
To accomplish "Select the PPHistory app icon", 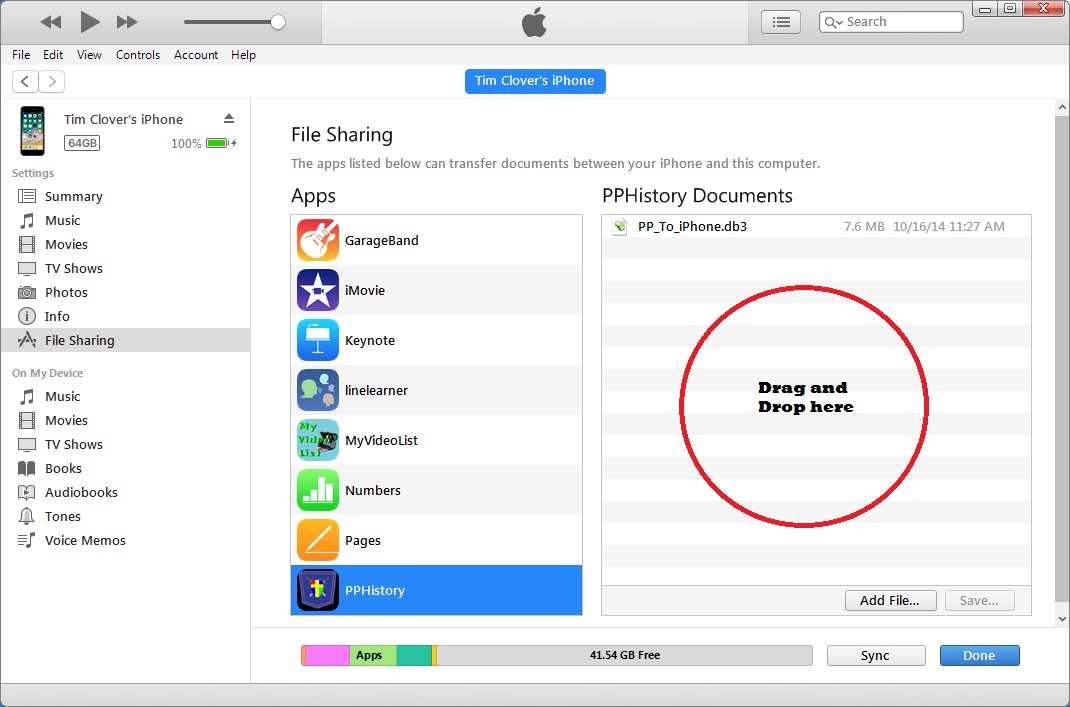I will (318, 590).
